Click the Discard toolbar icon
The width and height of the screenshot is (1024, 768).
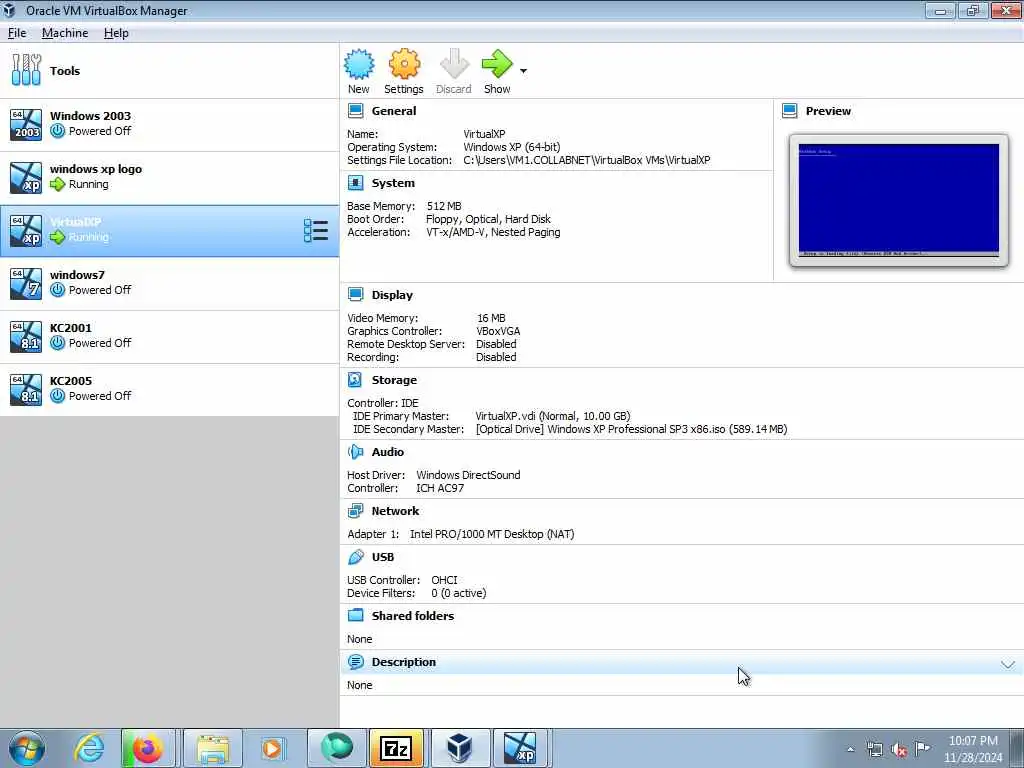454,64
